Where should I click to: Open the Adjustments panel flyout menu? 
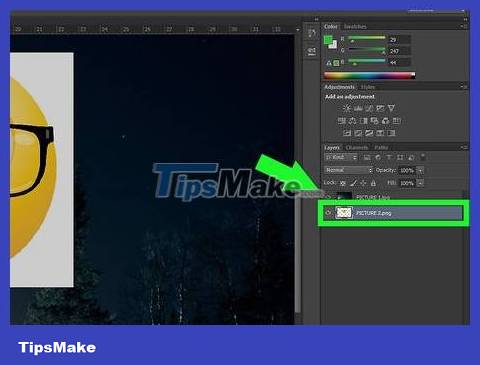[464, 86]
